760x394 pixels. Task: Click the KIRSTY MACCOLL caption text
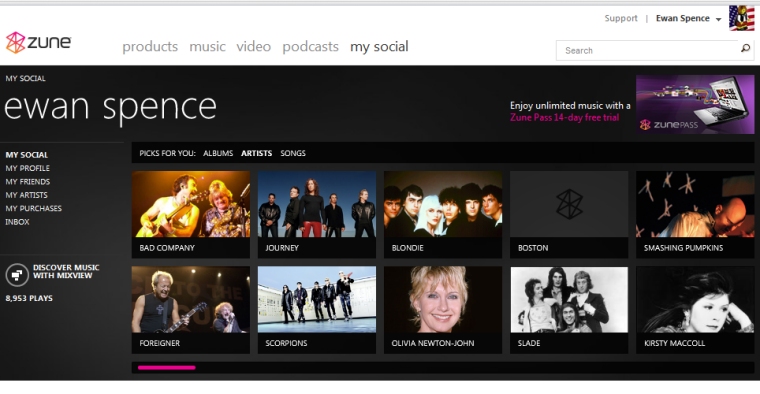674,343
